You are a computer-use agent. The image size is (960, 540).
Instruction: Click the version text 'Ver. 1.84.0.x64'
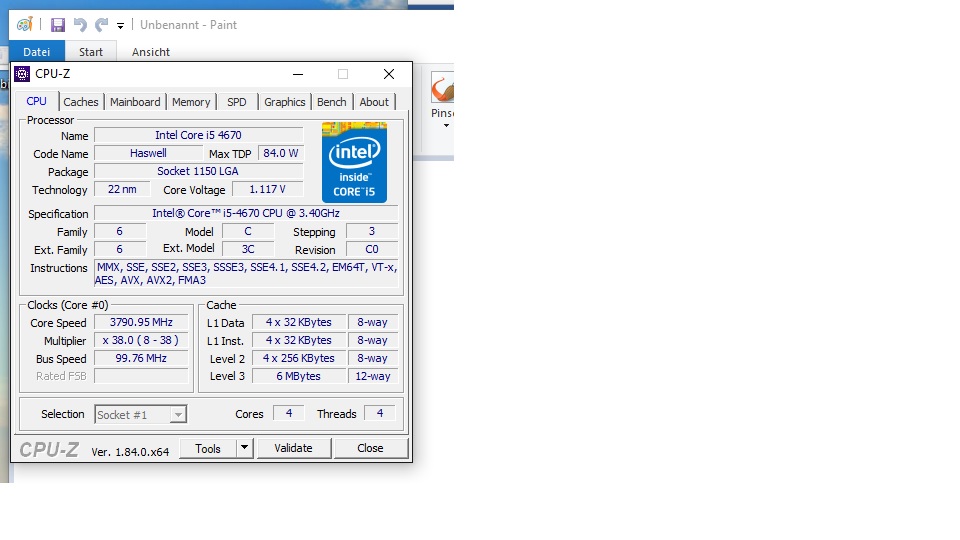[x=130, y=452]
